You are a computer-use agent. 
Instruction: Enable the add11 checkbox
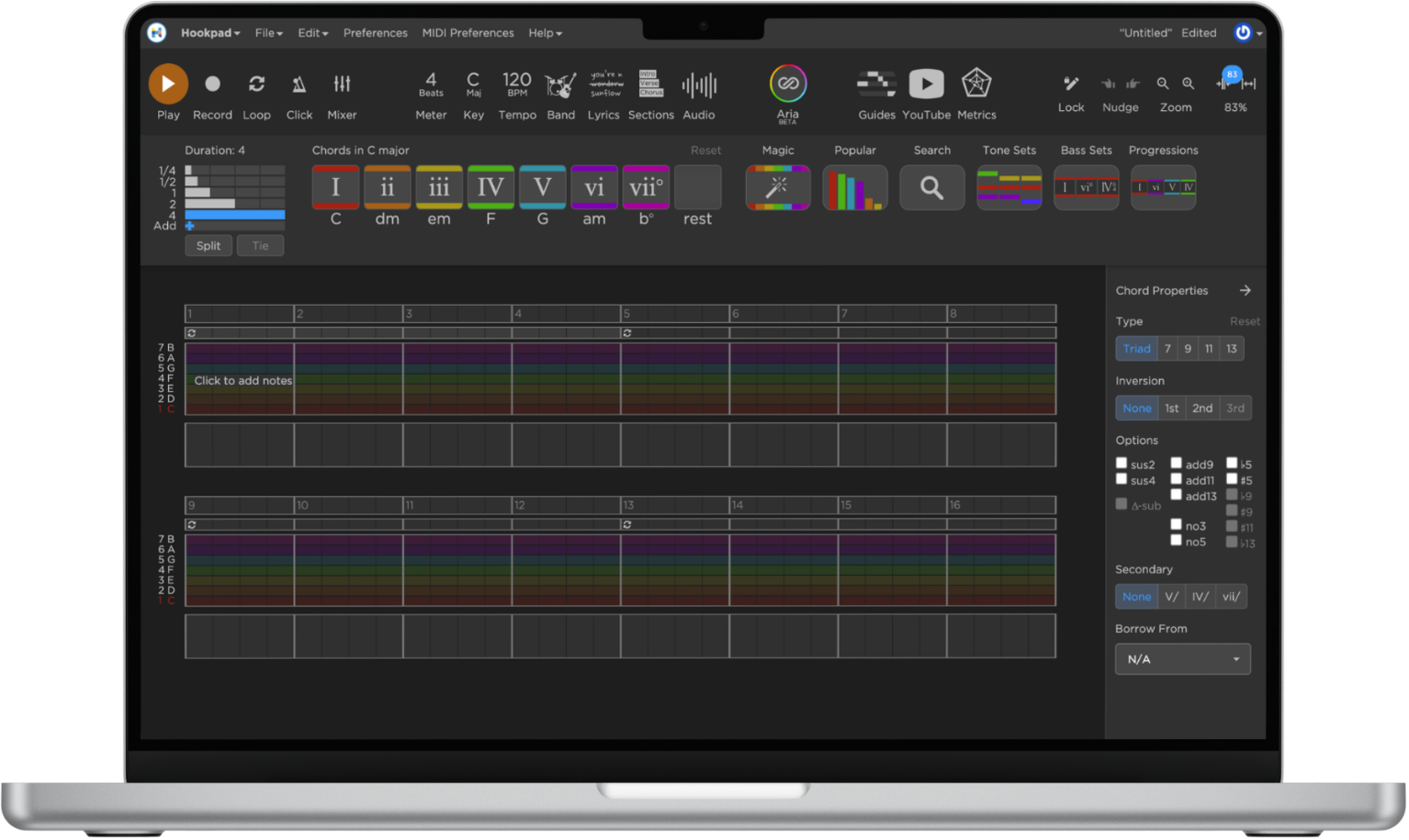(1176, 479)
